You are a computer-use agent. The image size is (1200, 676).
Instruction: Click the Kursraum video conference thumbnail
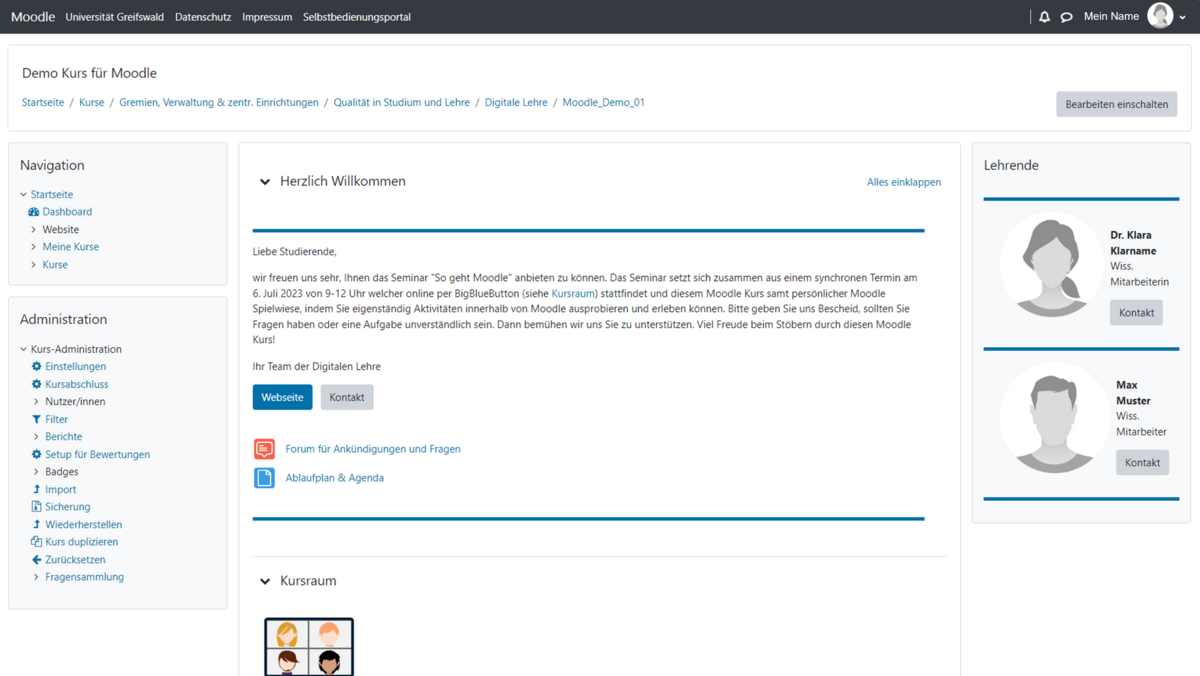(309, 647)
